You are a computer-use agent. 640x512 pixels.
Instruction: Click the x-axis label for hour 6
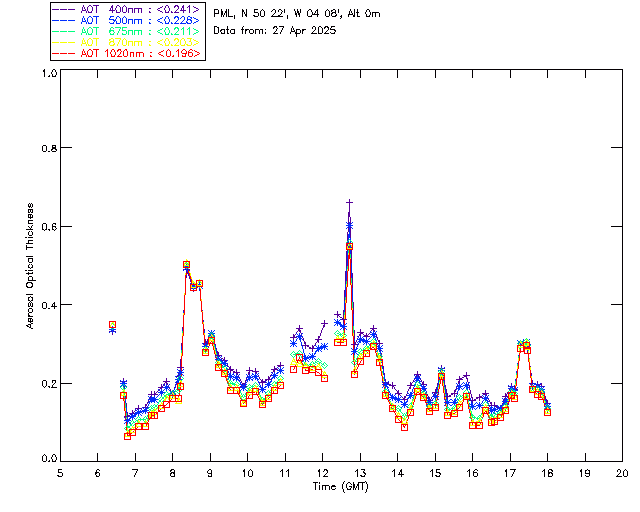pyautogui.click(x=98, y=473)
